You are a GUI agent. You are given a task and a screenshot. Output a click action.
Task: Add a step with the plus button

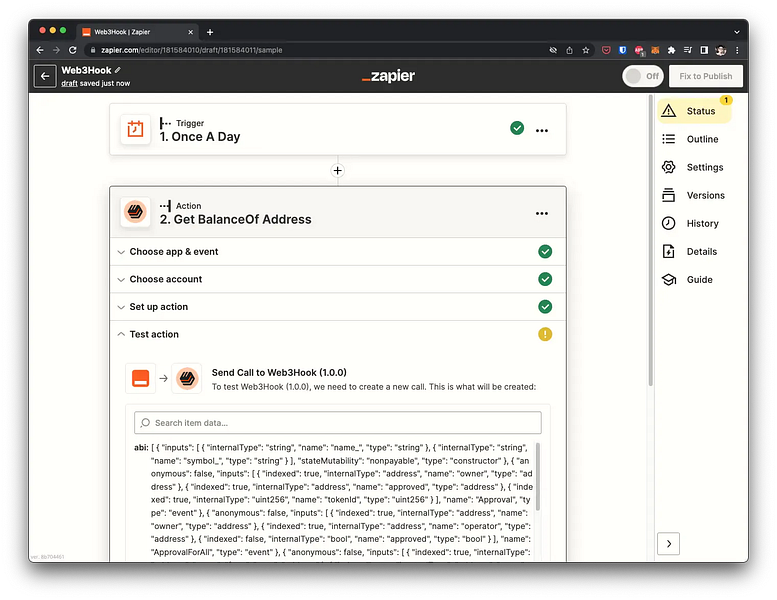tap(337, 170)
